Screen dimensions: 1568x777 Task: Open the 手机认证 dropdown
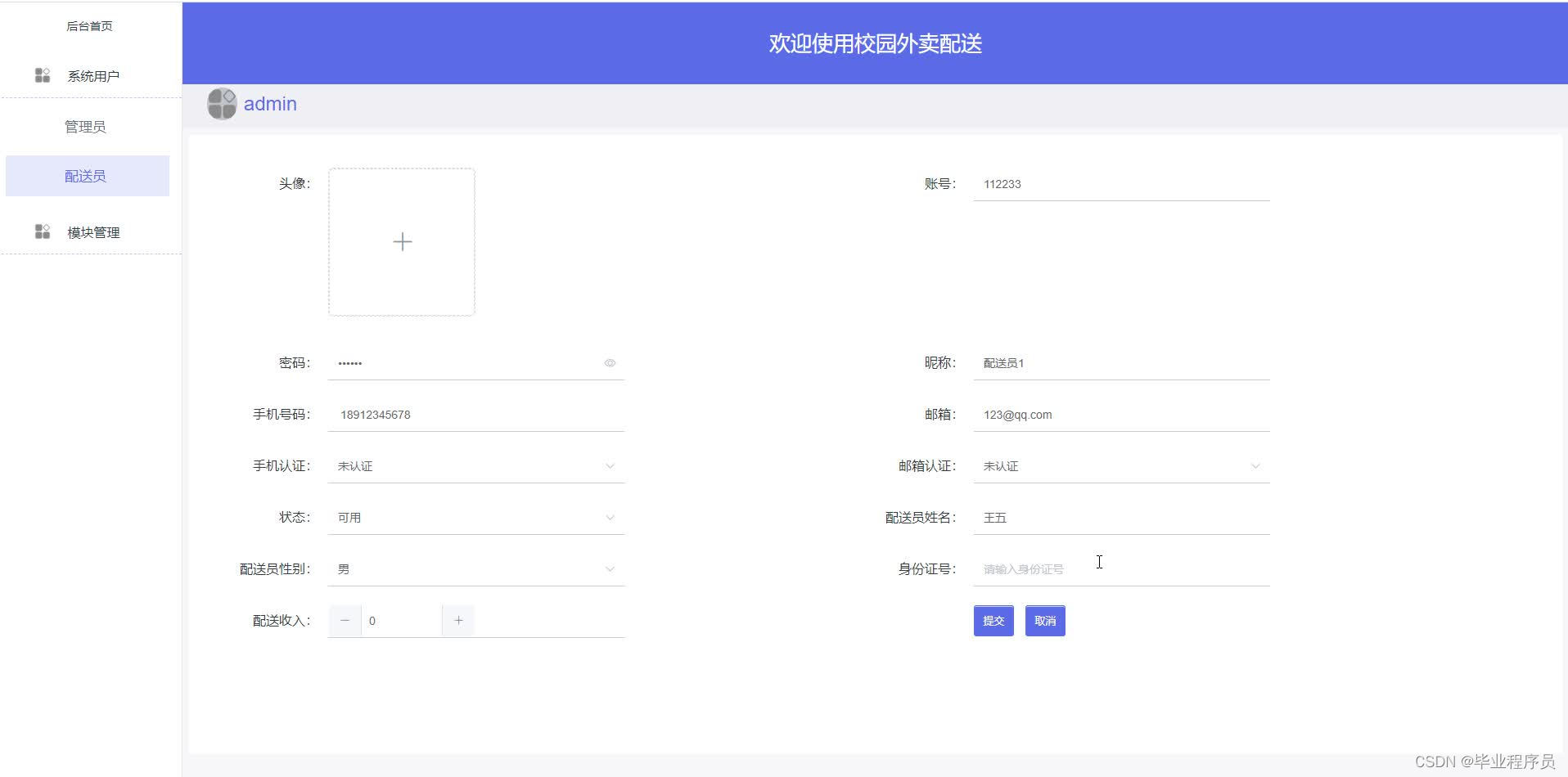[475, 466]
